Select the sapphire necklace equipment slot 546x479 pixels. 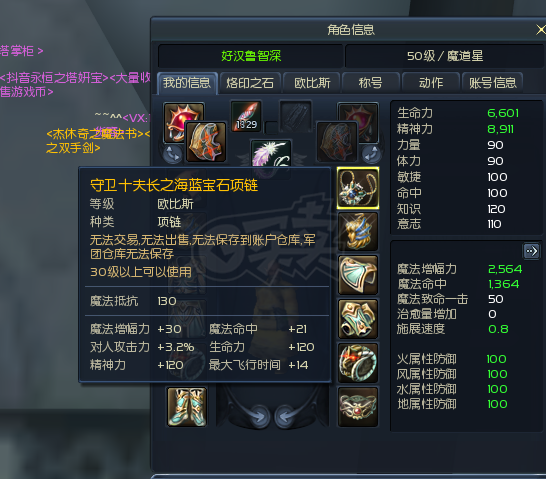pyautogui.click(x=358, y=188)
